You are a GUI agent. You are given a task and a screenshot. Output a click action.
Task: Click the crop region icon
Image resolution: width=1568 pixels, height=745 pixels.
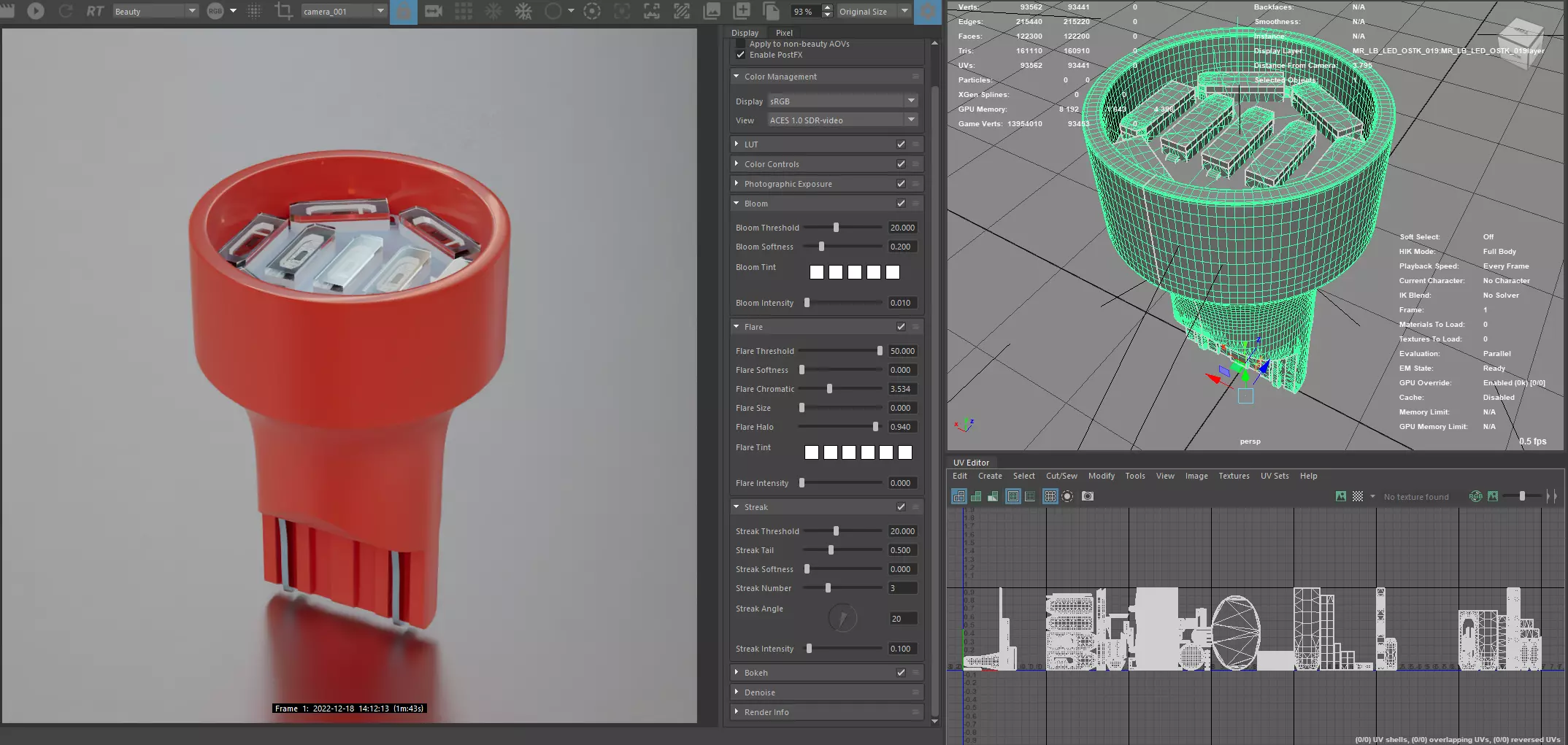tap(283, 11)
